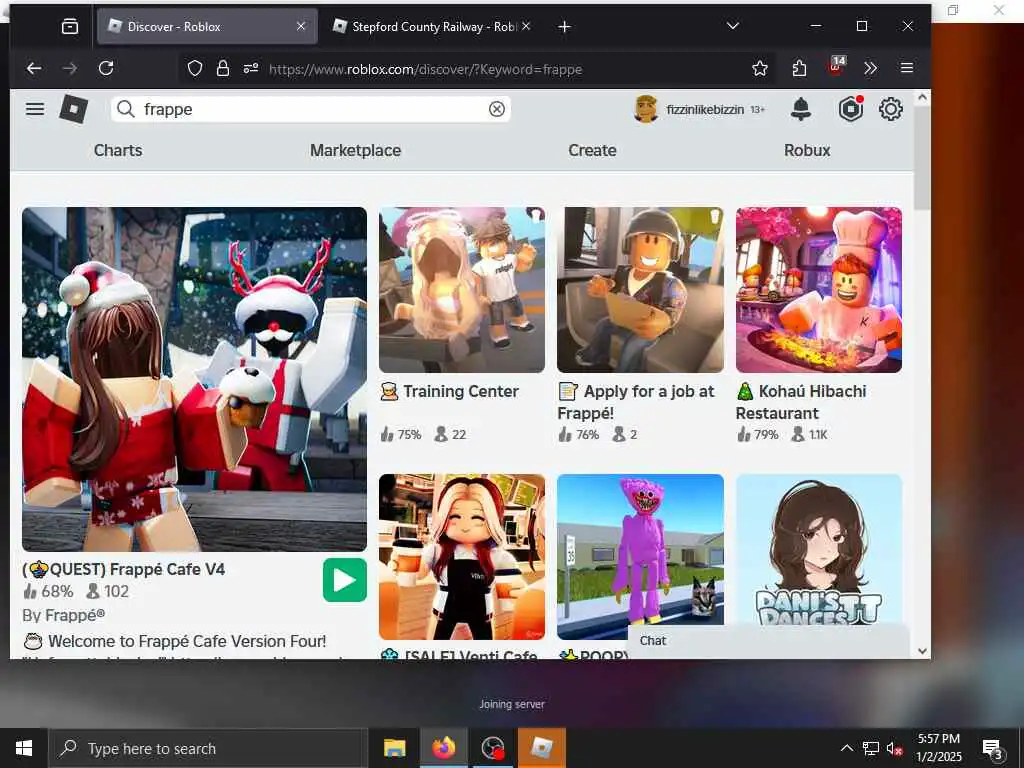Go to Marketplace
Viewport: 1024px width, 768px height.
tap(355, 150)
